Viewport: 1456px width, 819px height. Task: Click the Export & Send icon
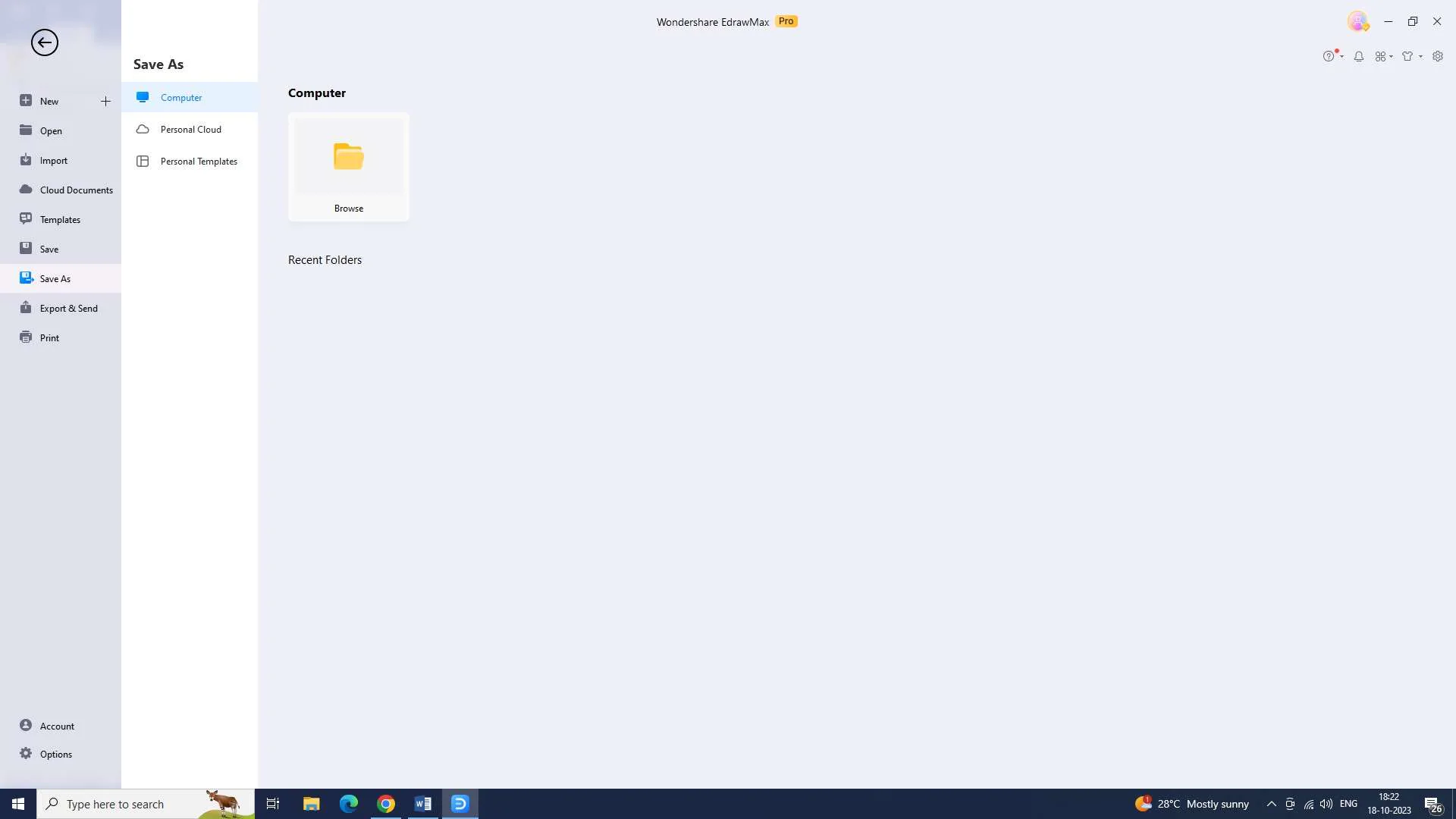(25, 307)
